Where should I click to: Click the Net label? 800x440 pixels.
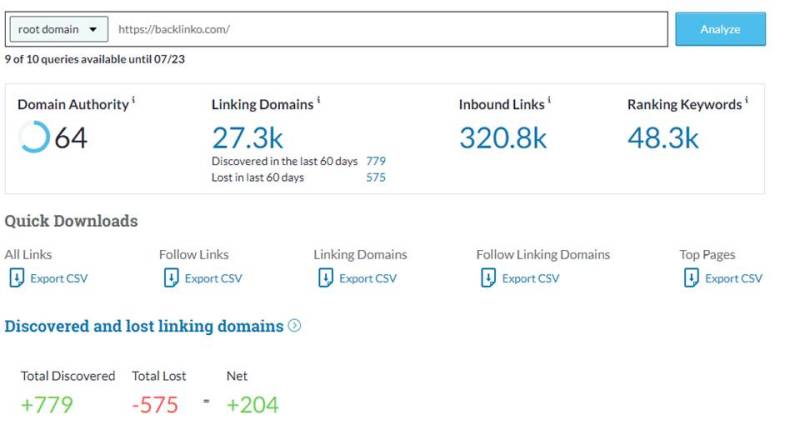click(x=237, y=376)
